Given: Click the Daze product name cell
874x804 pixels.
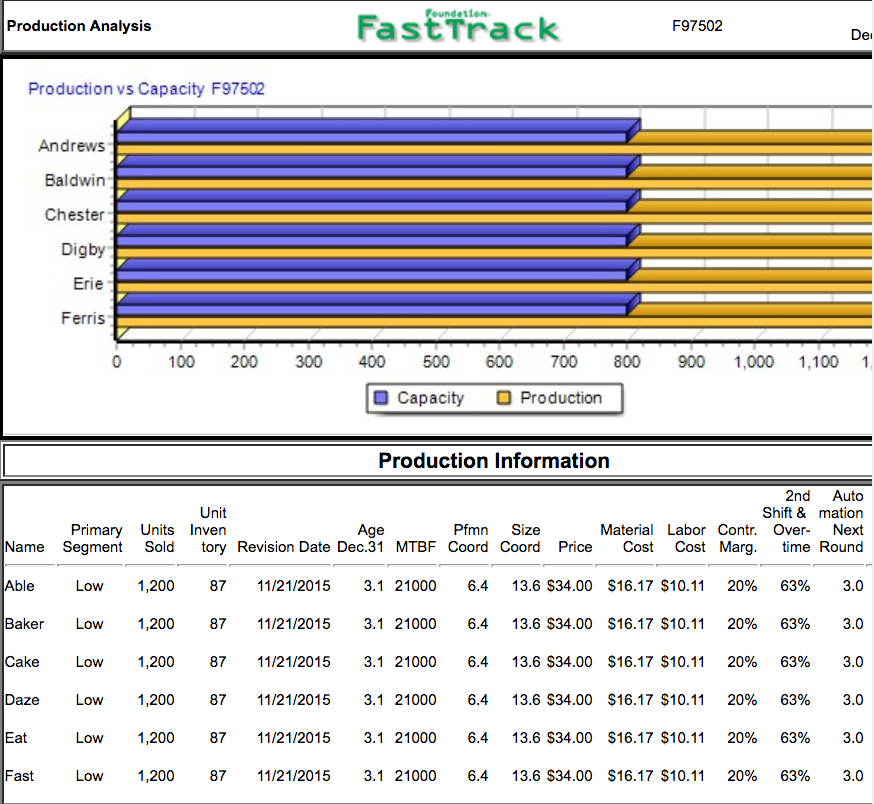Looking at the screenshot, I should point(22,700).
